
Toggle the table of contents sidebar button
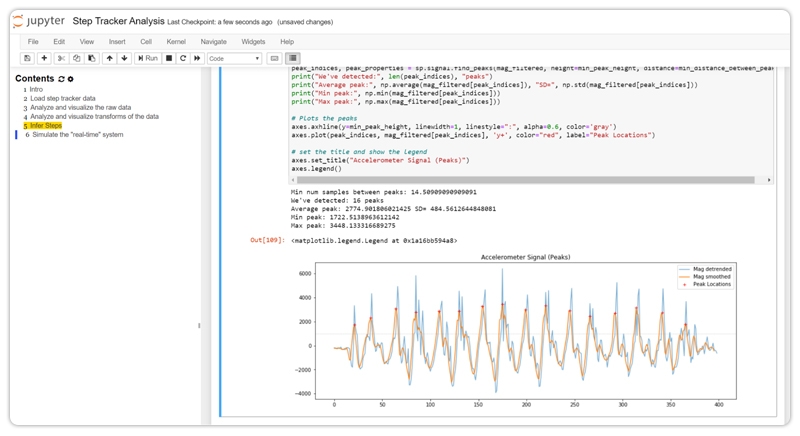292,59
